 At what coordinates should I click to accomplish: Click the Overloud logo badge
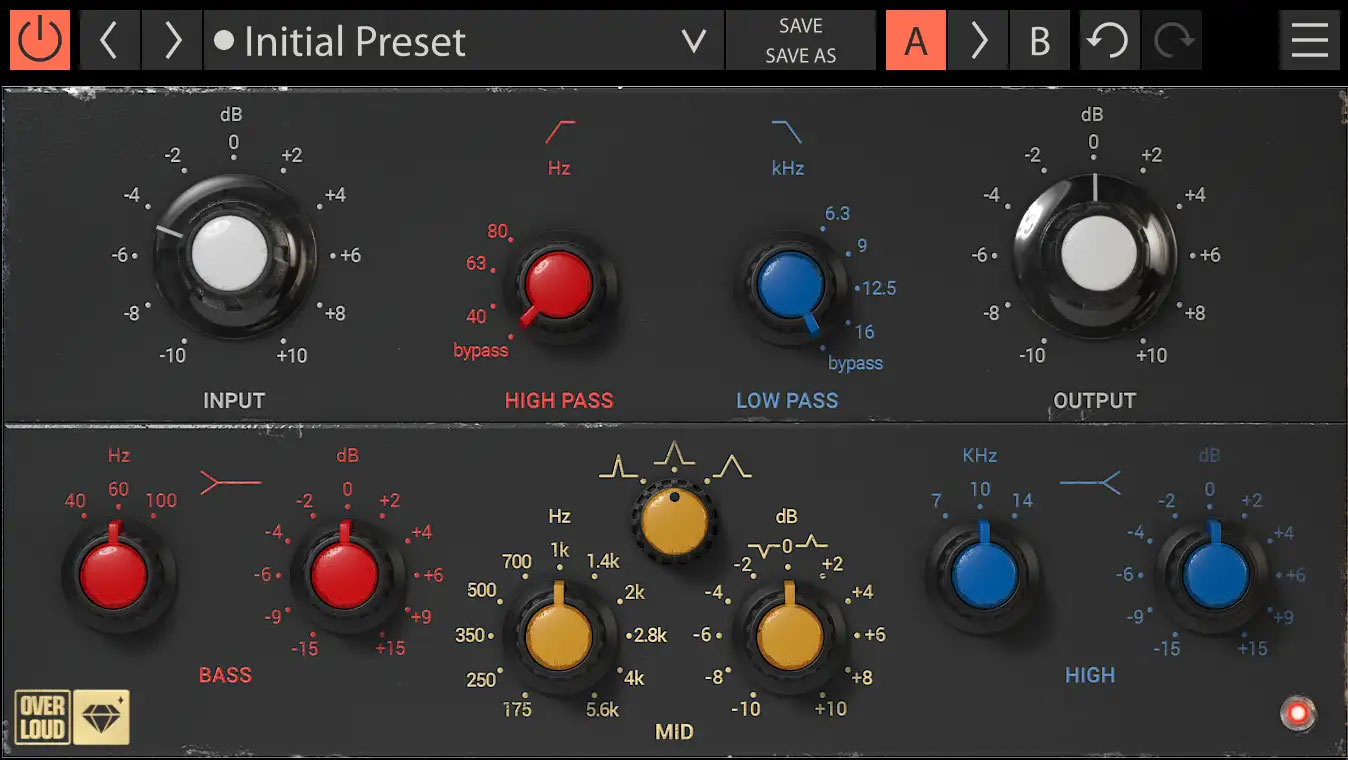pyautogui.click(x=40, y=717)
